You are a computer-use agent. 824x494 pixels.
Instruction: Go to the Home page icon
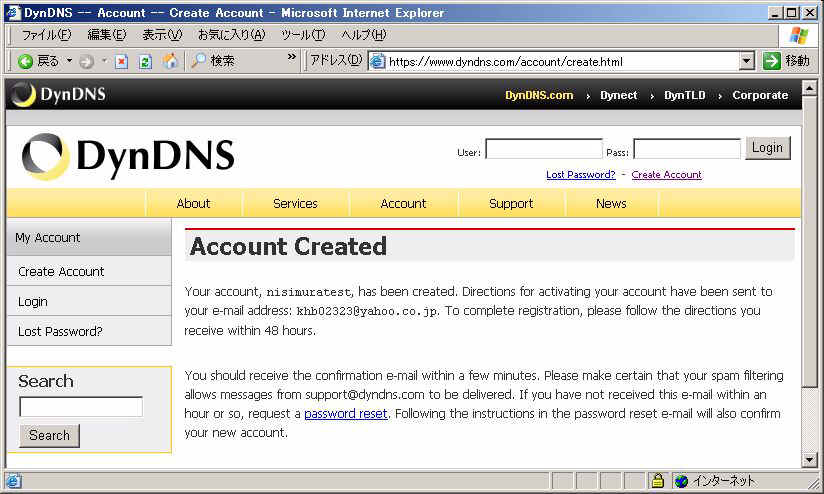[170, 61]
